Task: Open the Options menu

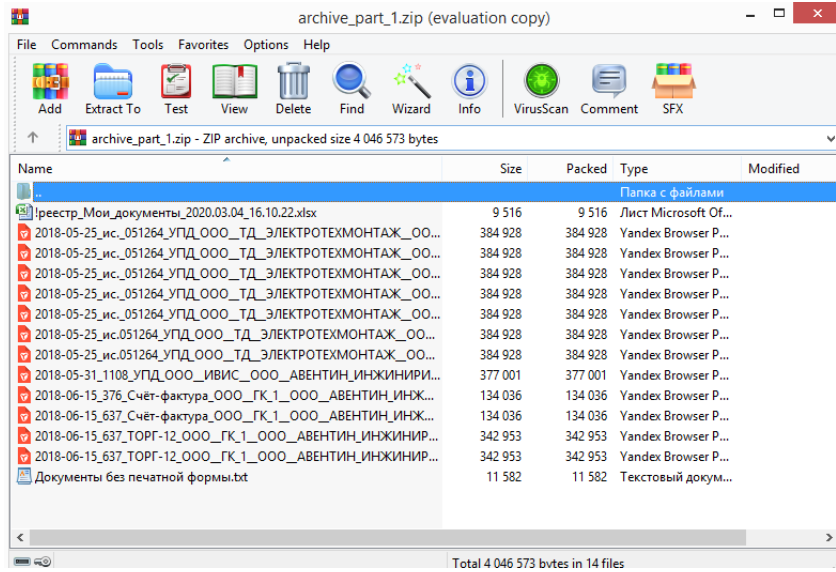Action: pos(266,45)
